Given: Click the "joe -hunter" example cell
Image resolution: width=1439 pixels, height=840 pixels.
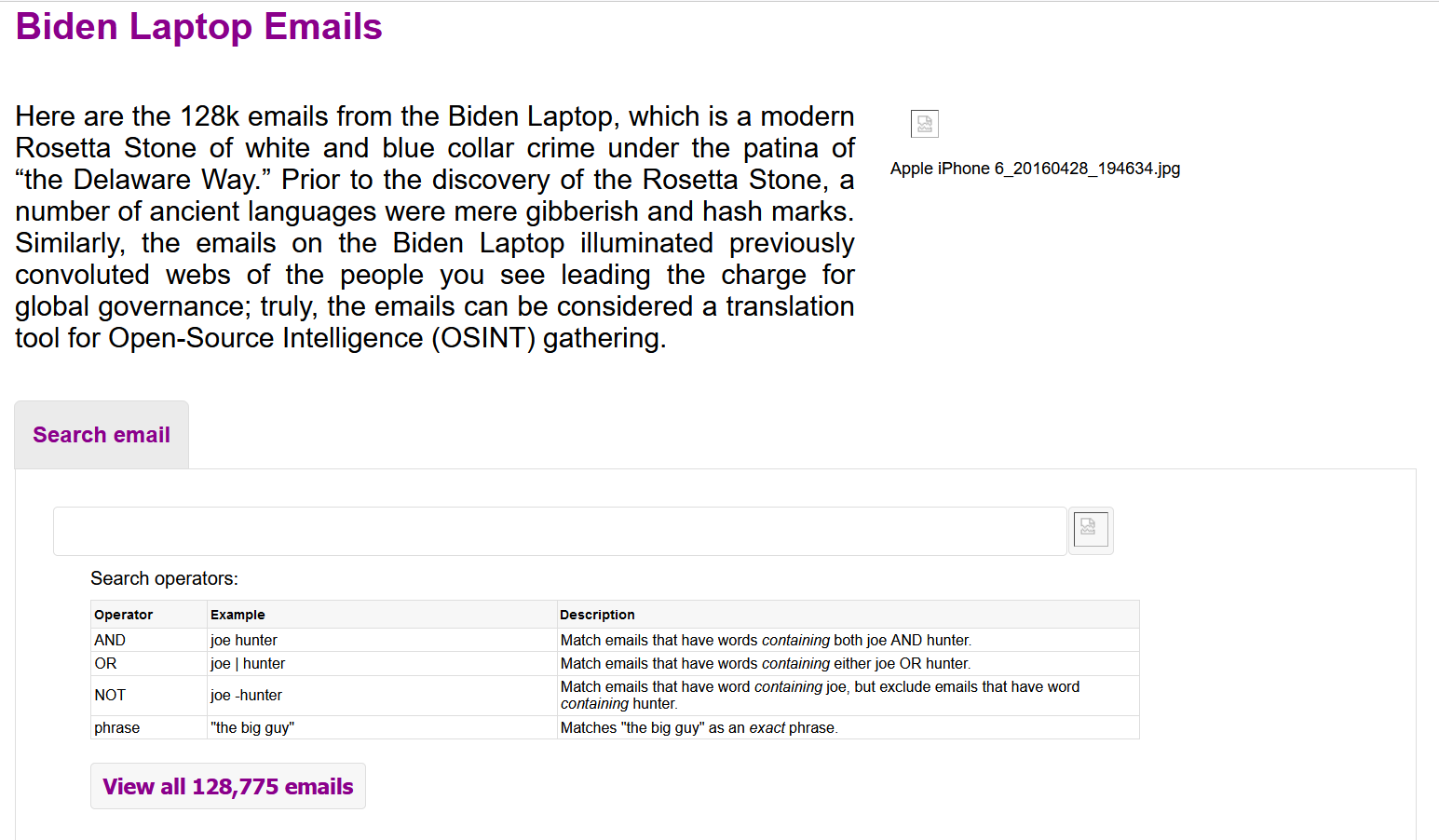Looking at the screenshot, I should pyautogui.click(x=382, y=696).
